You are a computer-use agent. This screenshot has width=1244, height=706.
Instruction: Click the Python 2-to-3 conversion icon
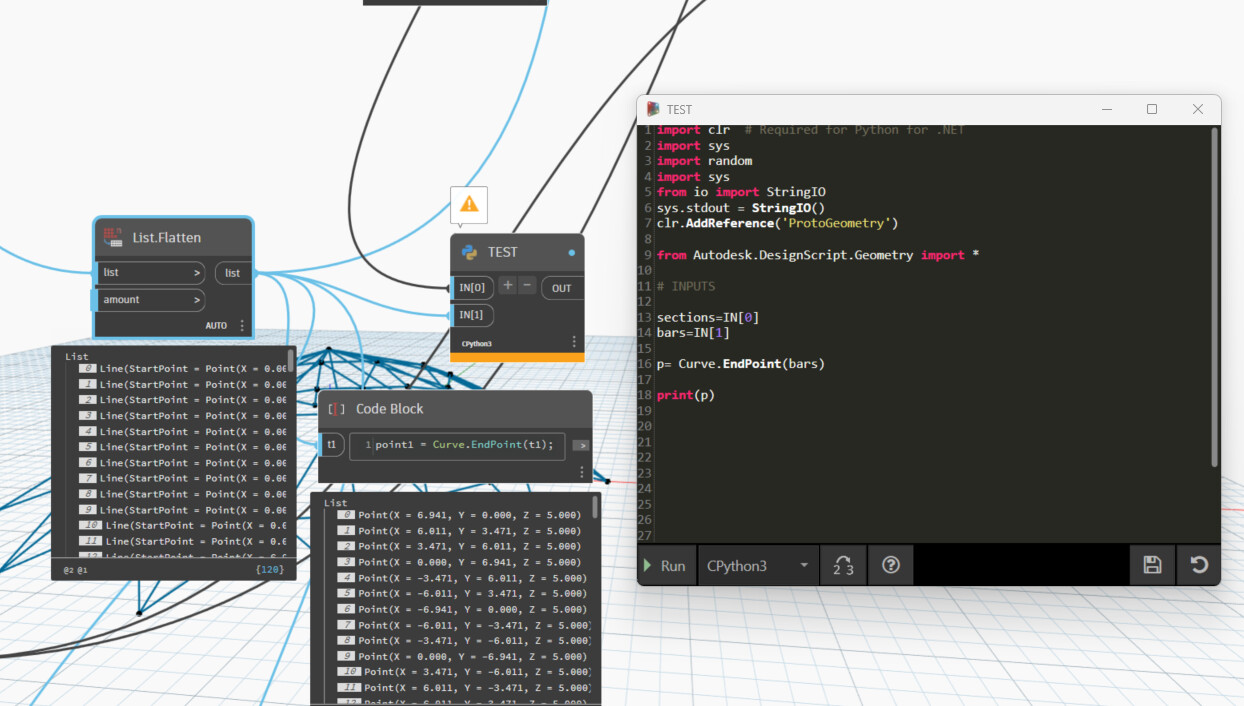point(842,565)
